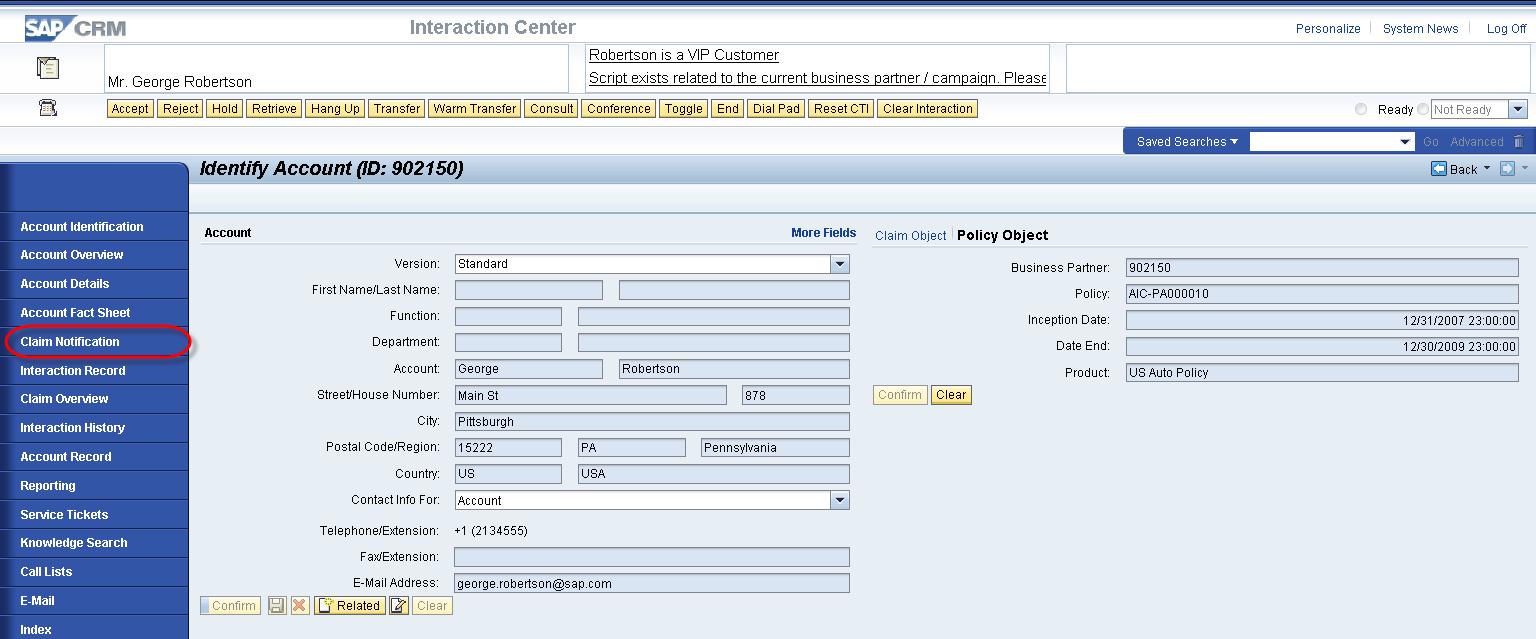Click the forward arrow icon
This screenshot has height=639, width=1536.
[1507, 169]
